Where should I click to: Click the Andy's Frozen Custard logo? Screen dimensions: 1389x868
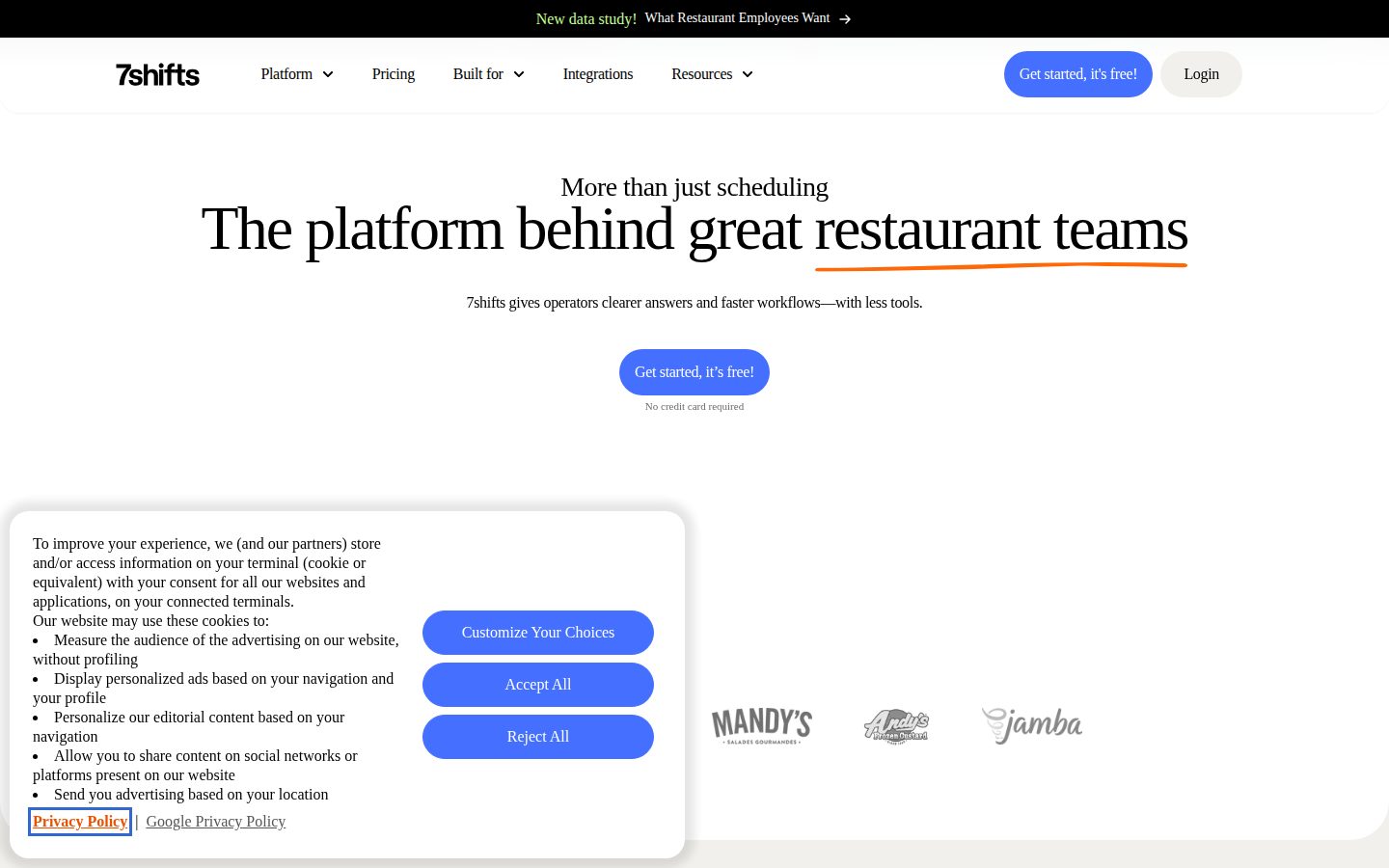(896, 725)
